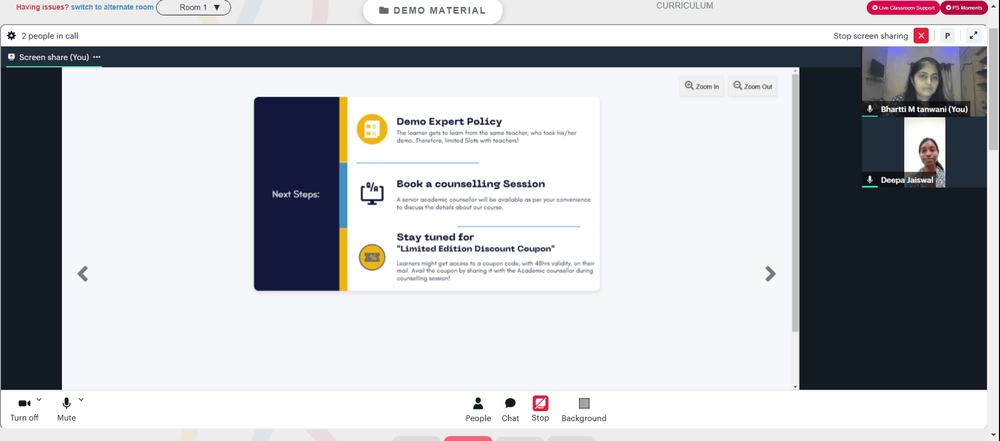Click the Demo Expert Policy icon
1000x441 pixels.
(372, 129)
